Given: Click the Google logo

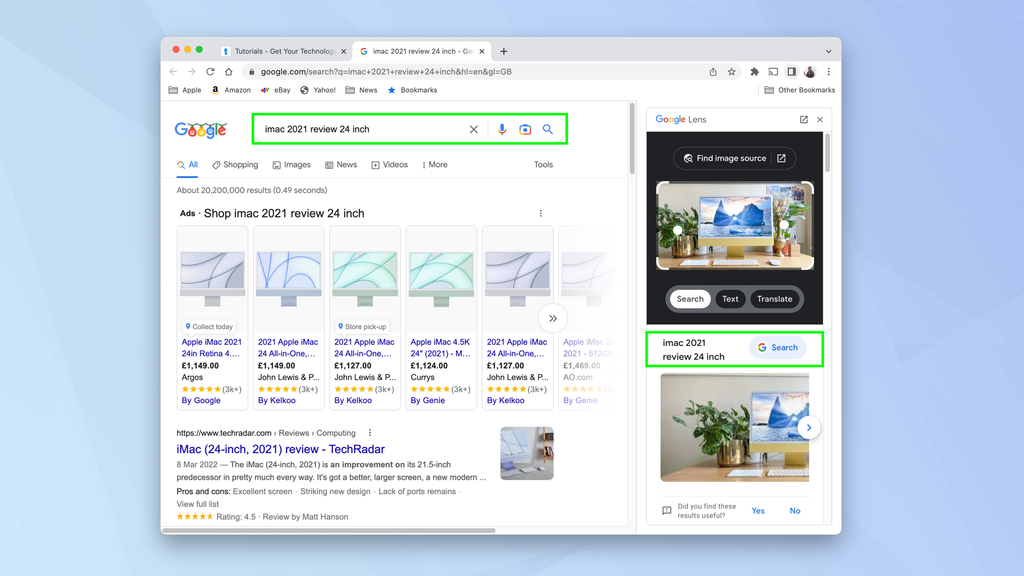Looking at the screenshot, I should 199,128.
